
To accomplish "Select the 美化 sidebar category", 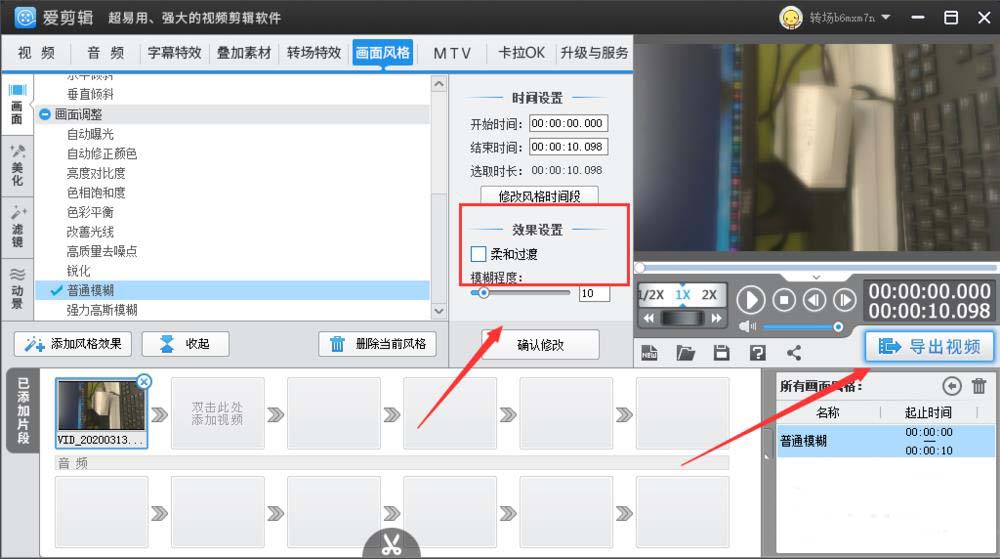I will pos(17,166).
